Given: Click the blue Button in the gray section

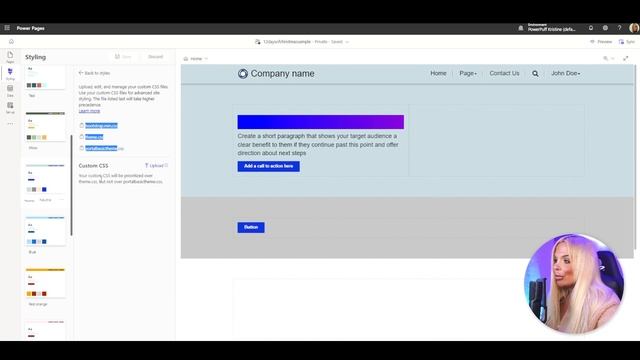Looking at the screenshot, I should pyautogui.click(x=251, y=227).
